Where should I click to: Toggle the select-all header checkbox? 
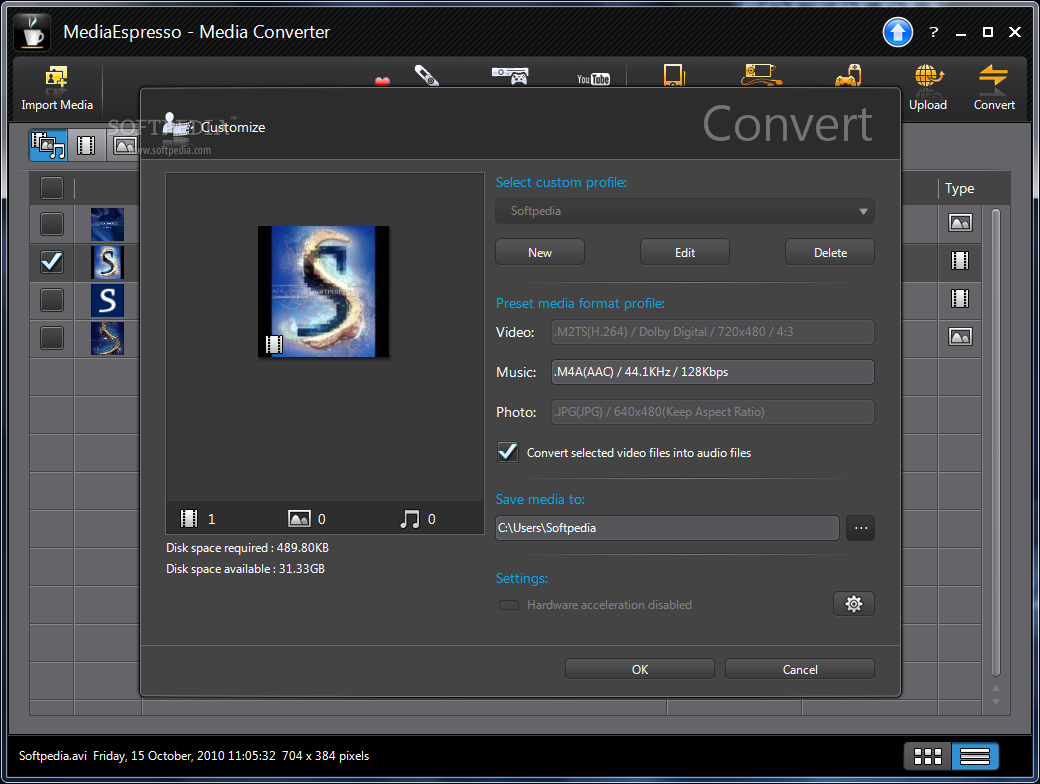click(52, 188)
